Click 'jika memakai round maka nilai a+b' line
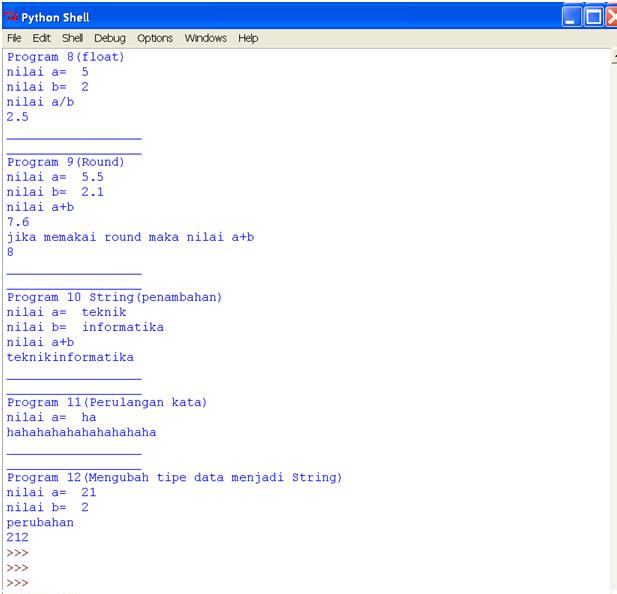This screenshot has width=617, height=594. click(131, 237)
